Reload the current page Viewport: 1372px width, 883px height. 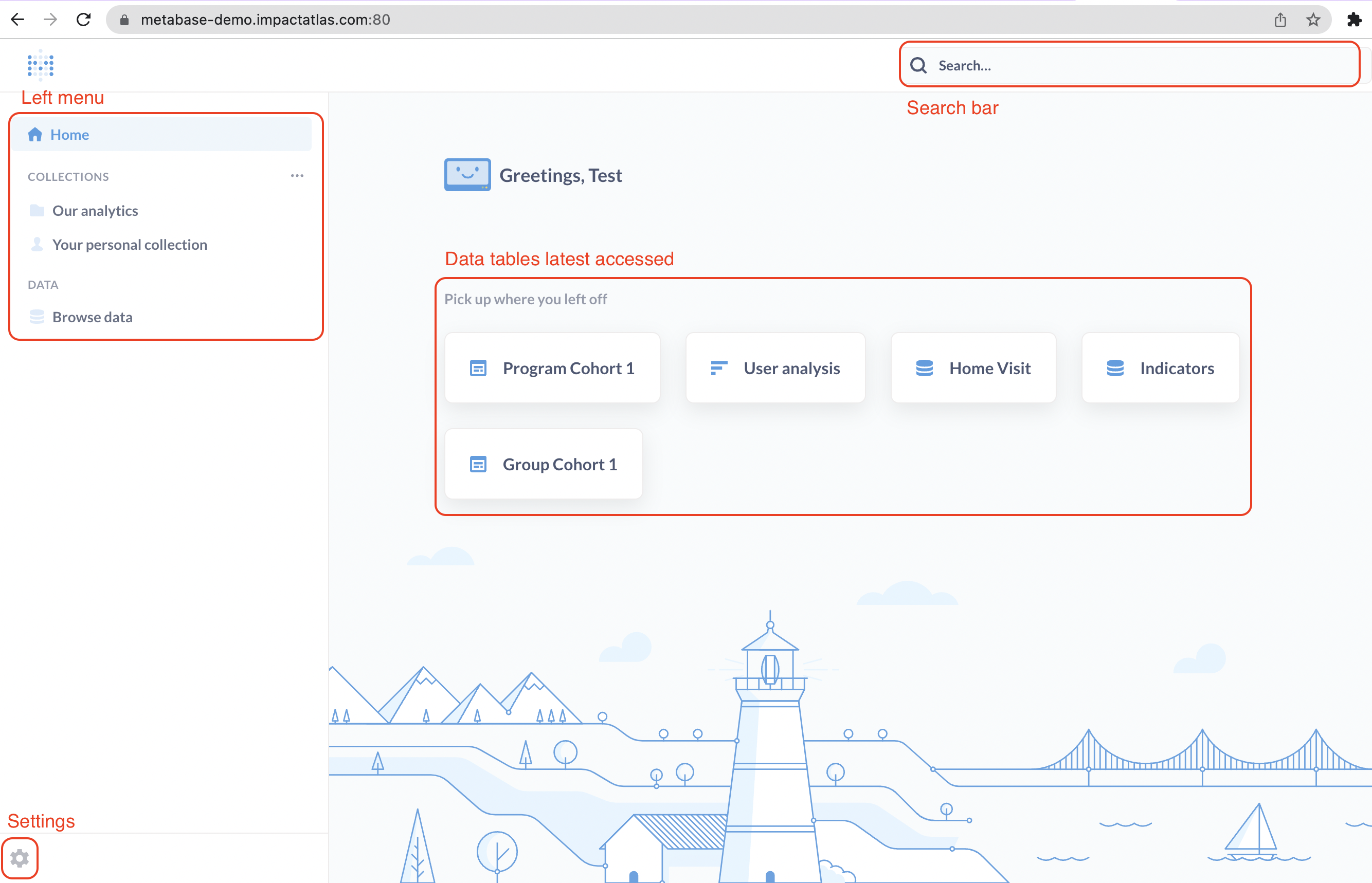tap(83, 19)
